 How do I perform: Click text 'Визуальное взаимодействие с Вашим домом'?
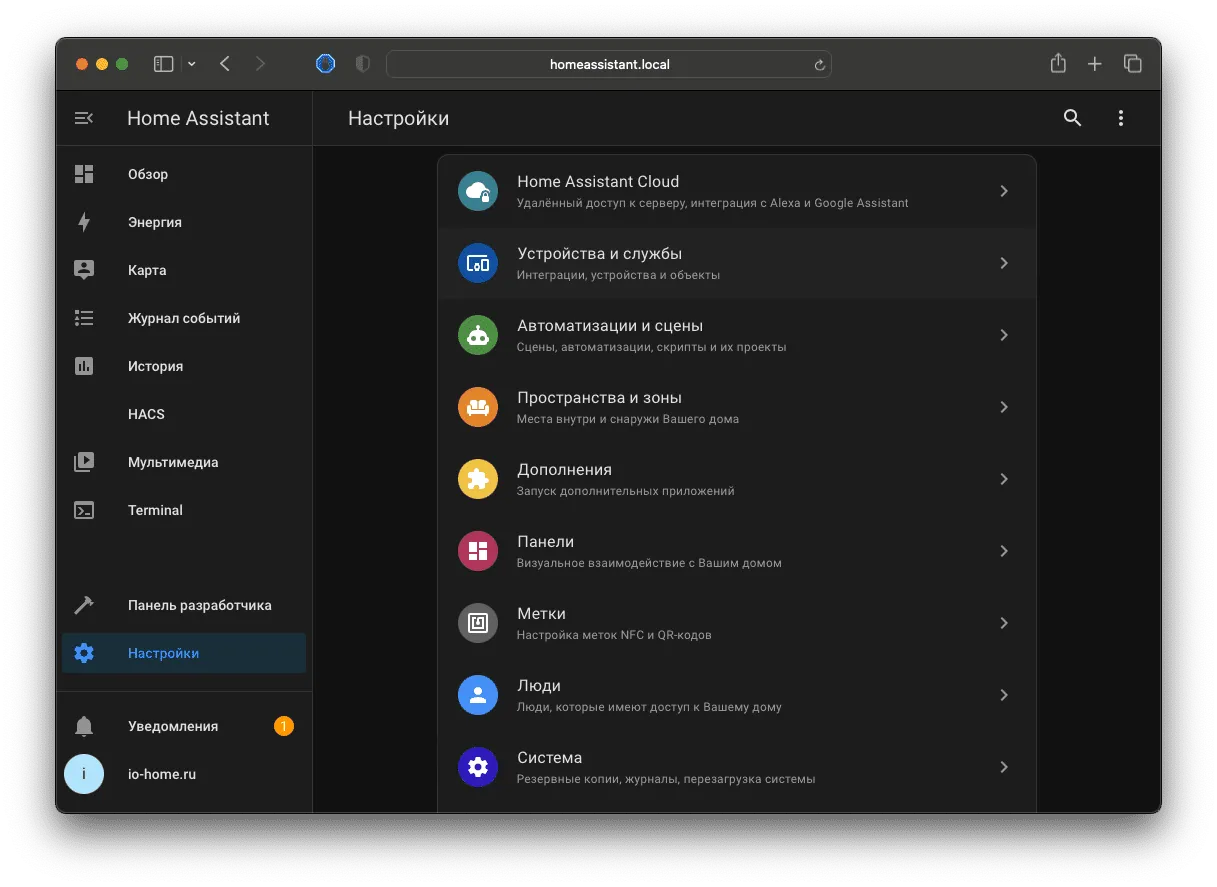tap(649, 563)
